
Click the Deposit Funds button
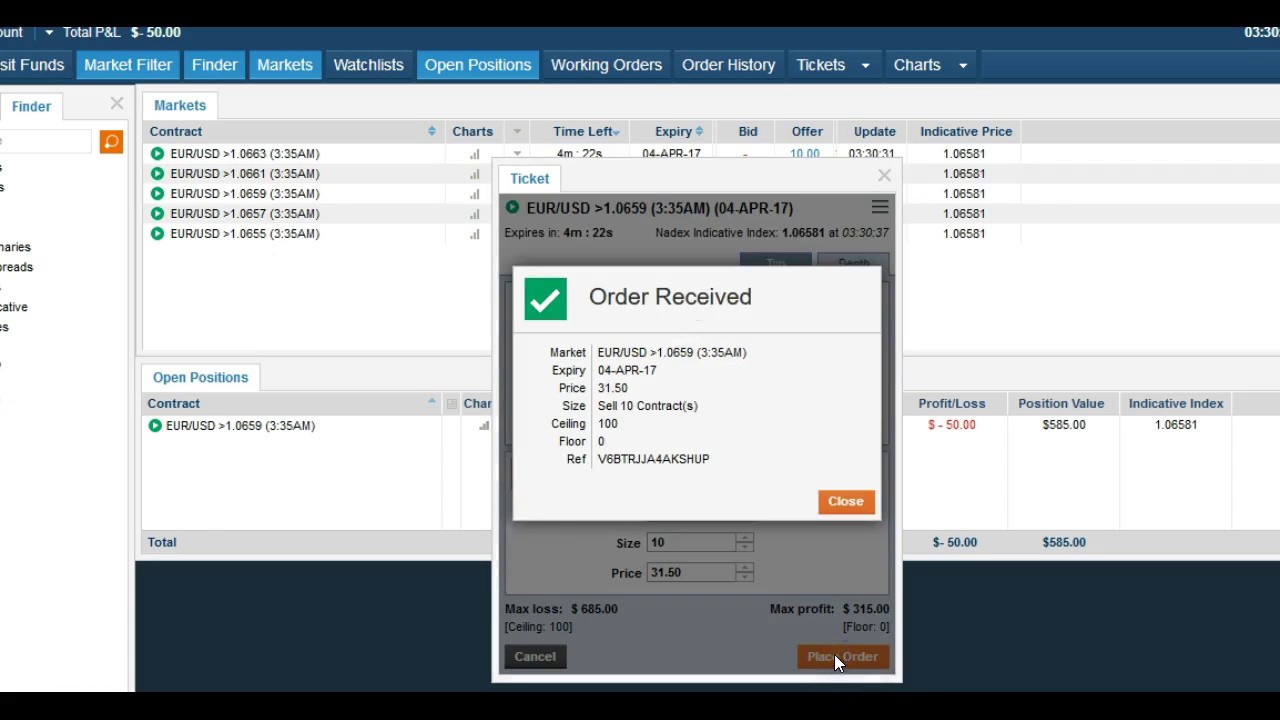pyautogui.click(x=33, y=65)
